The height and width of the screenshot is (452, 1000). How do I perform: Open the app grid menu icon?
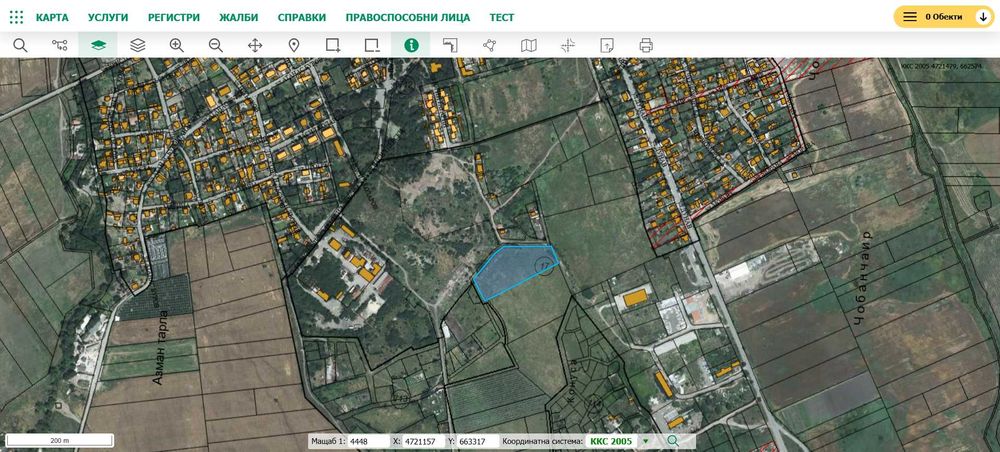point(16,17)
